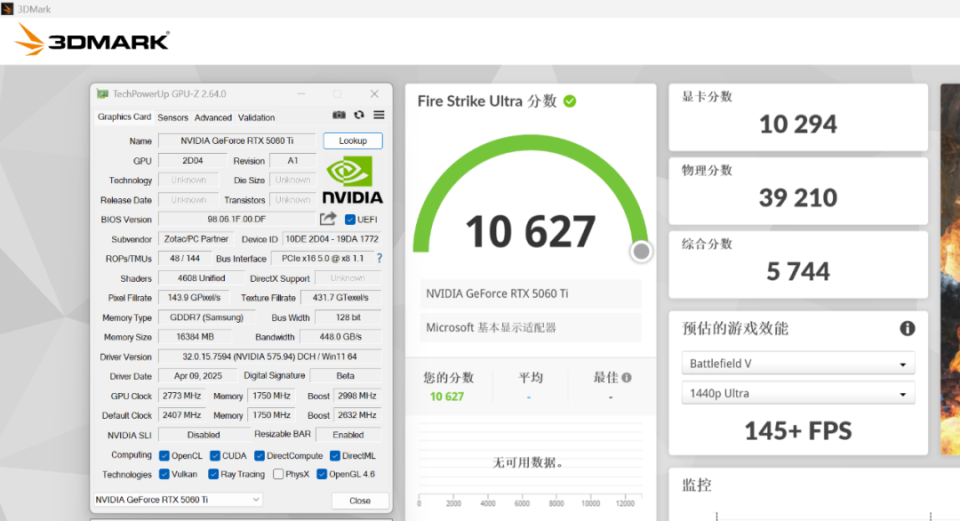Screen dimensions: 960x521
Task: Click the main score 10 627
Action: [x=530, y=231]
